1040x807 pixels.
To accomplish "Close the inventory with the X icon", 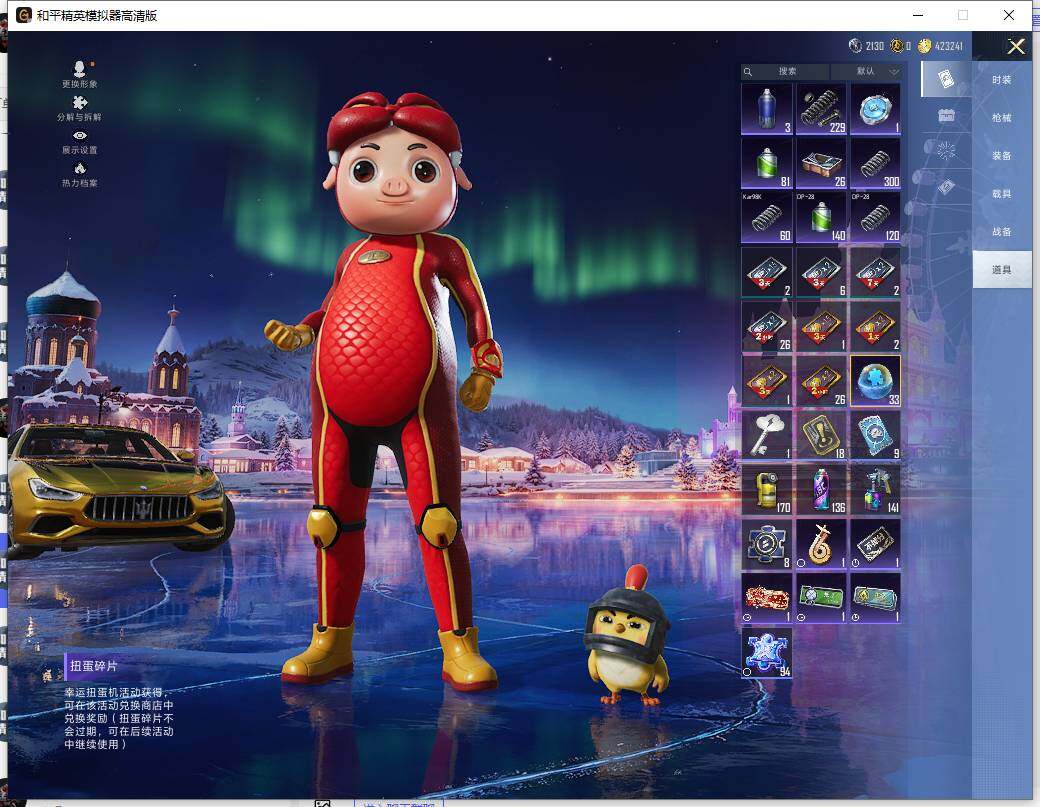I will click(x=1015, y=46).
